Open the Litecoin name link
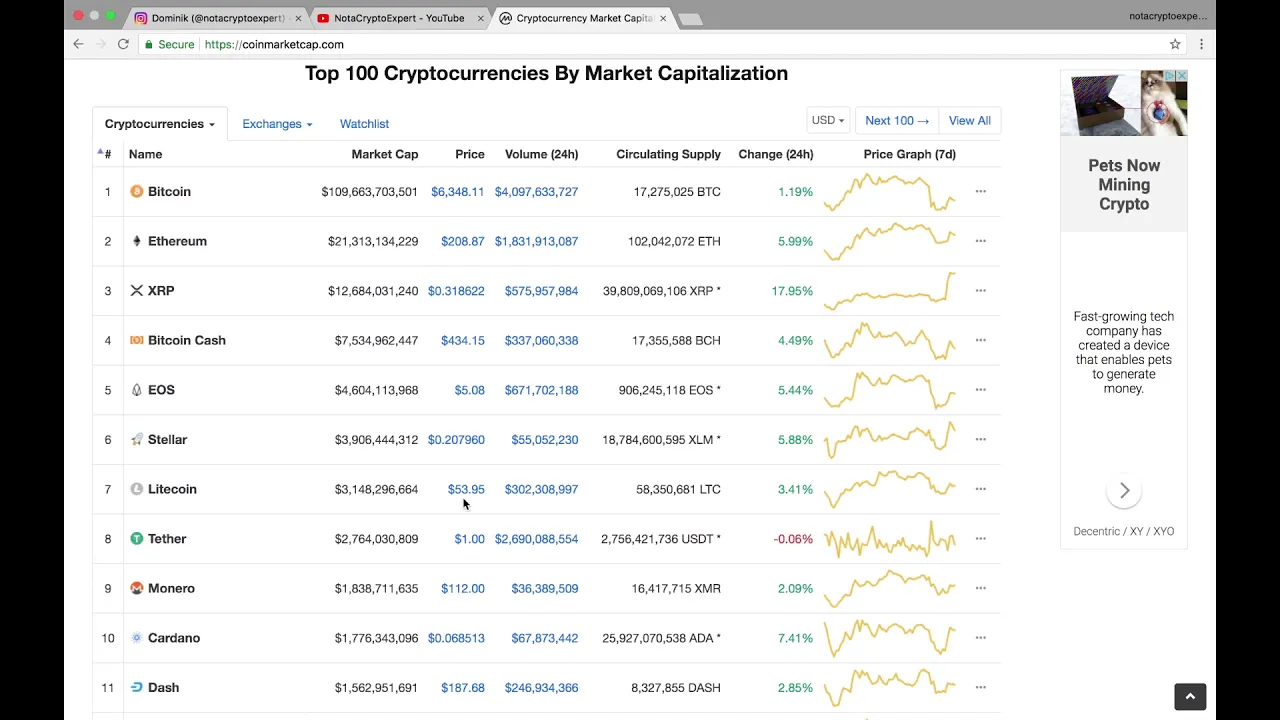The height and width of the screenshot is (720, 1280). (172, 489)
